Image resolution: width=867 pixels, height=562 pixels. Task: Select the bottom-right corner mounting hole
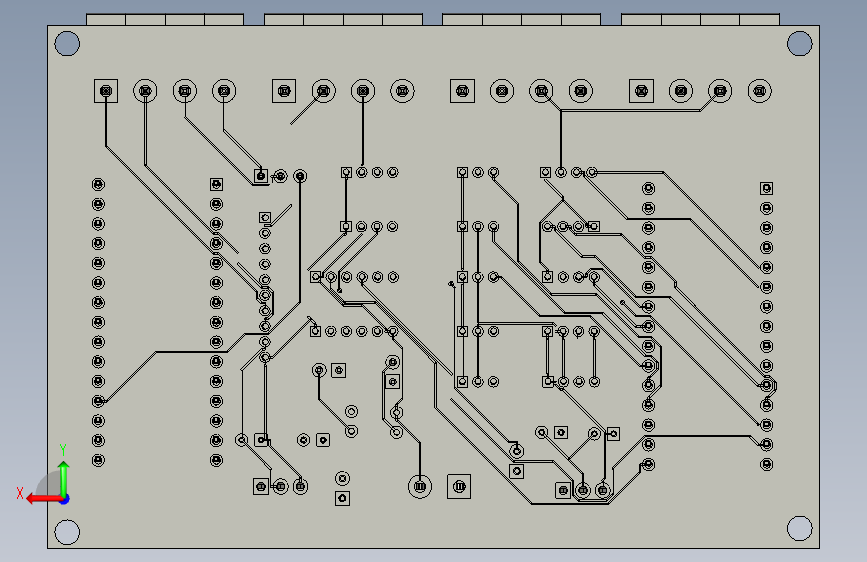pyautogui.click(x=800, y=528)
